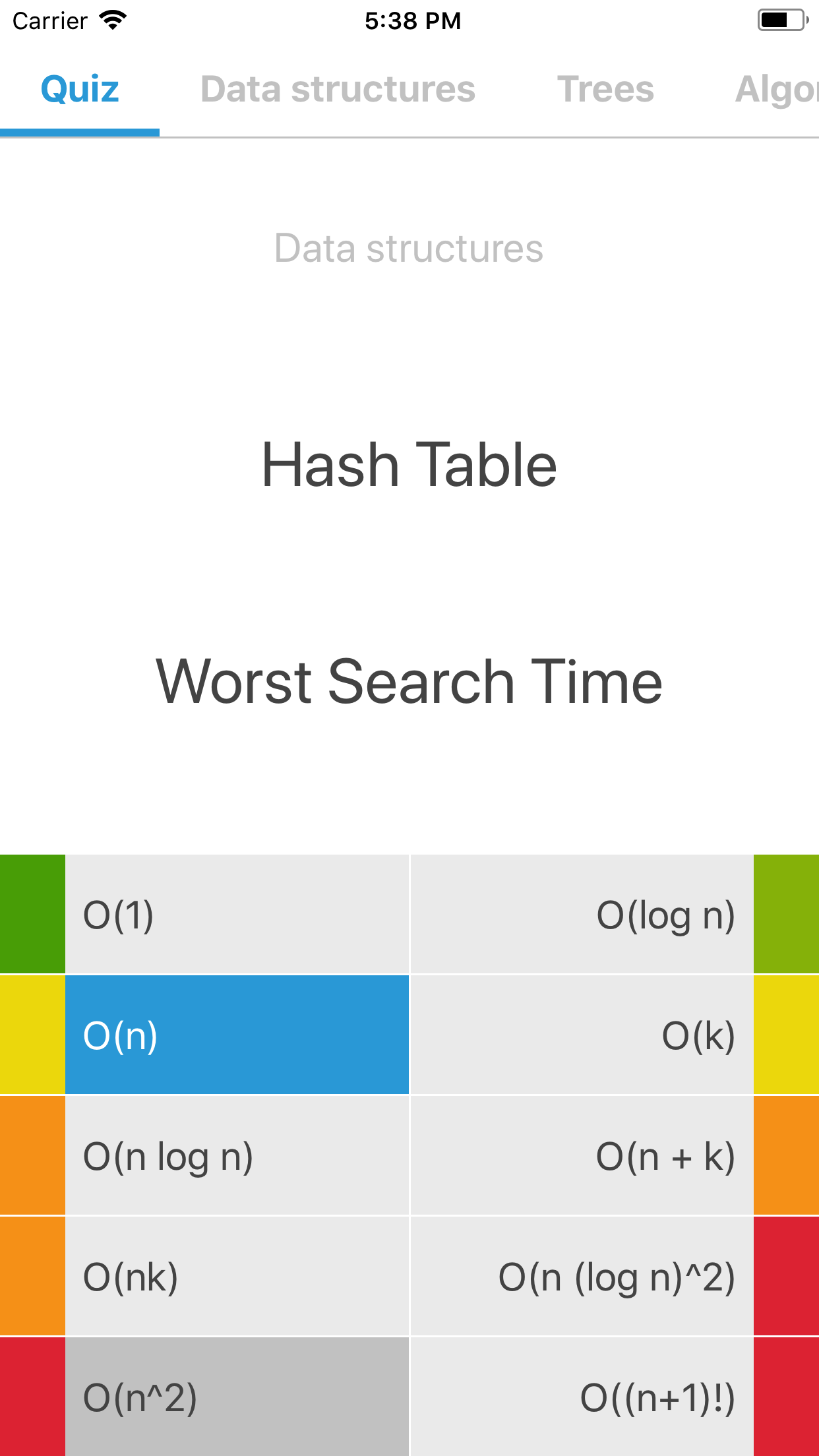Tap the olive green swatch beside O(log n)

click(x=786, y=915)
